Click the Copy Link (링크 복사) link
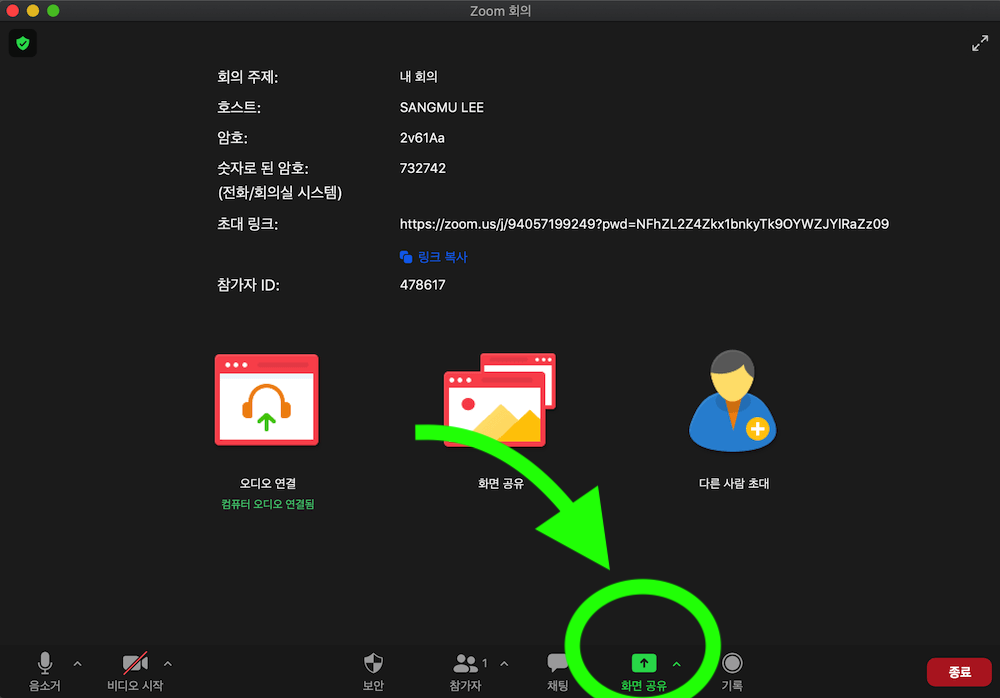This screenshot has width=1000, height=698. pos(434,257)
